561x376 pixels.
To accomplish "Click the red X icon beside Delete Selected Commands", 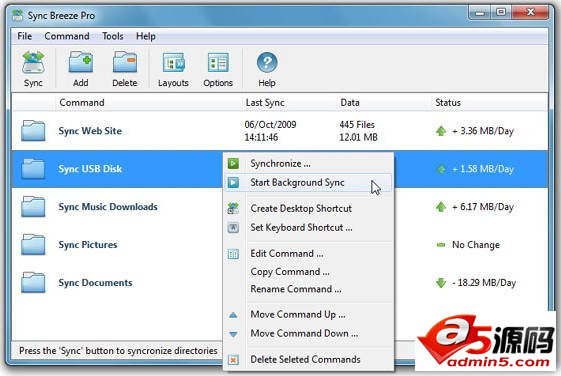I will tap(233, 360).
